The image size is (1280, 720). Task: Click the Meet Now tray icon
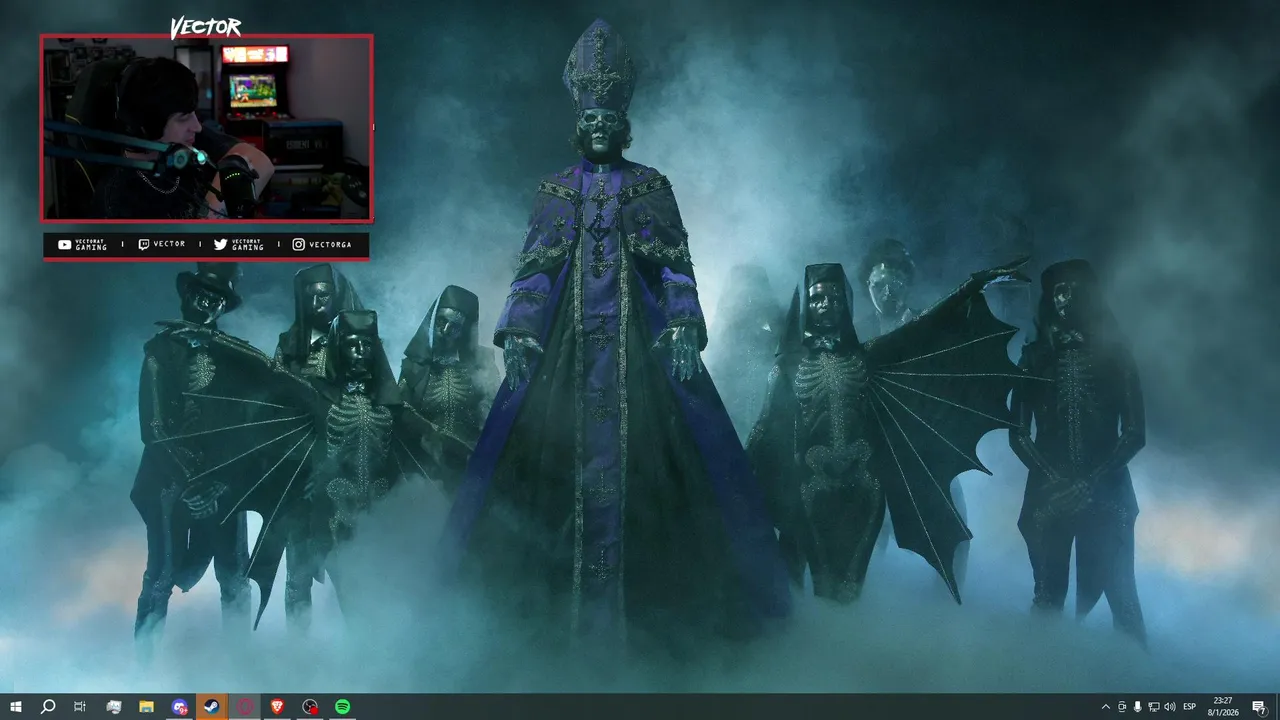1121,707
